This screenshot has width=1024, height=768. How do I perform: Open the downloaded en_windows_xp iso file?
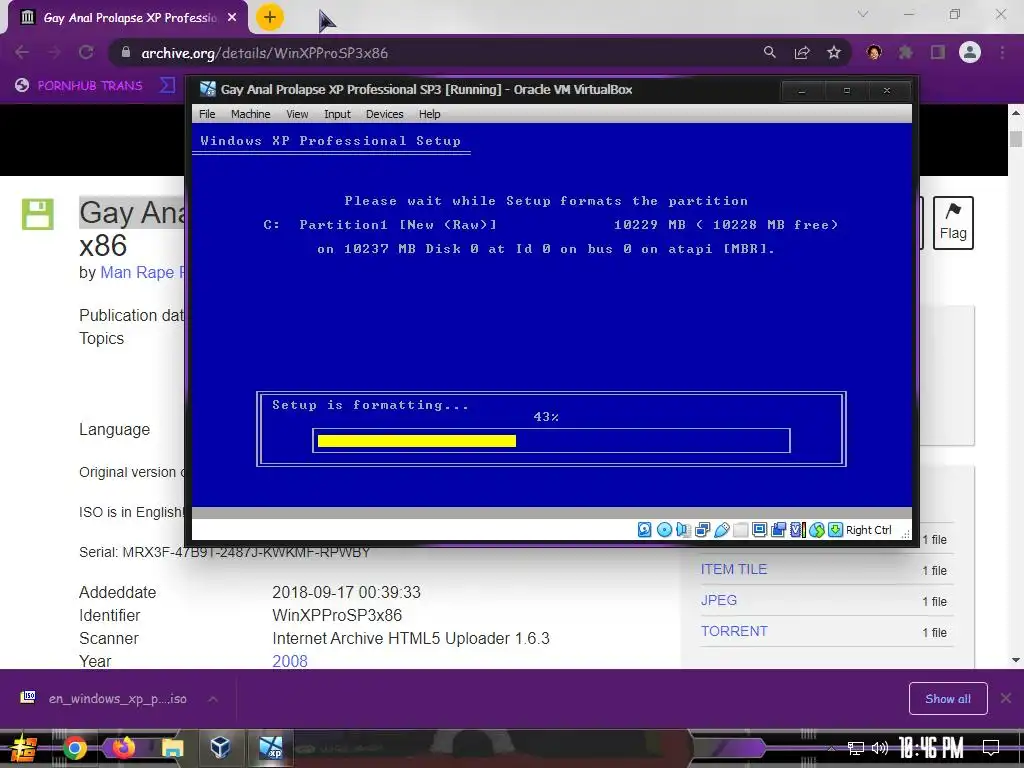click(104, 699)
